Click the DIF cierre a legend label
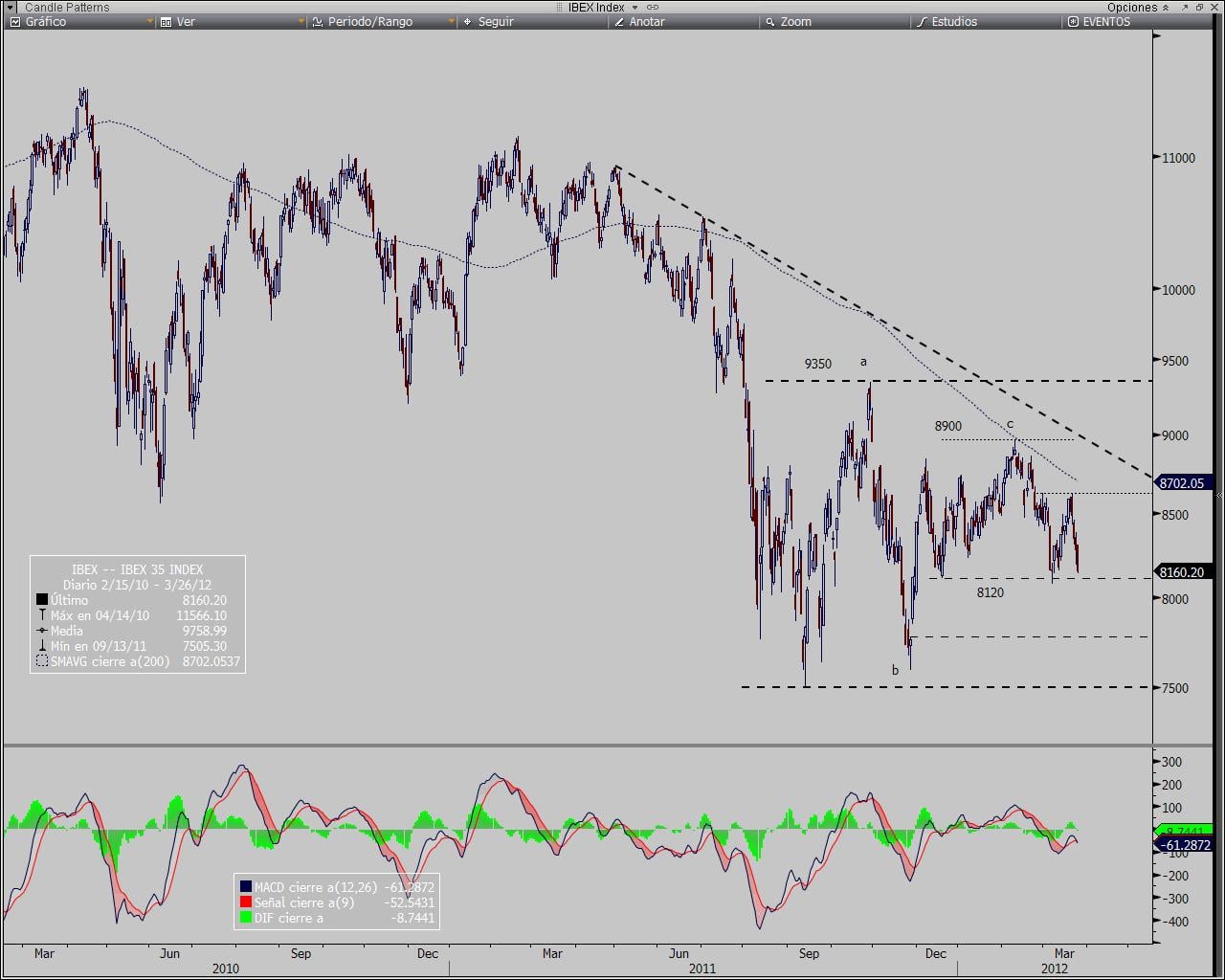 [289, 918]
